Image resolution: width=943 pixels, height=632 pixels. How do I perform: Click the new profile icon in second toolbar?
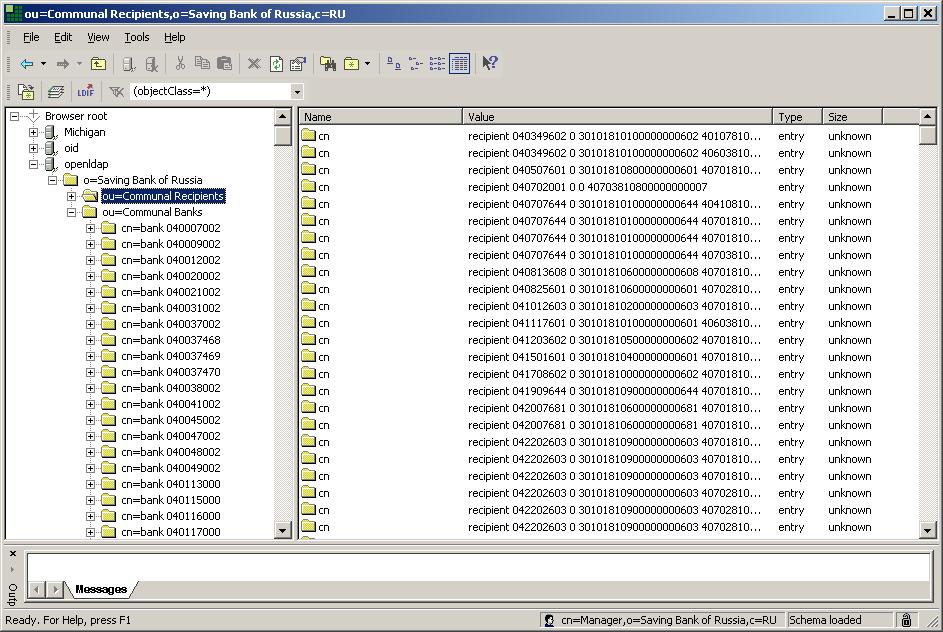(x=26, y=91)
